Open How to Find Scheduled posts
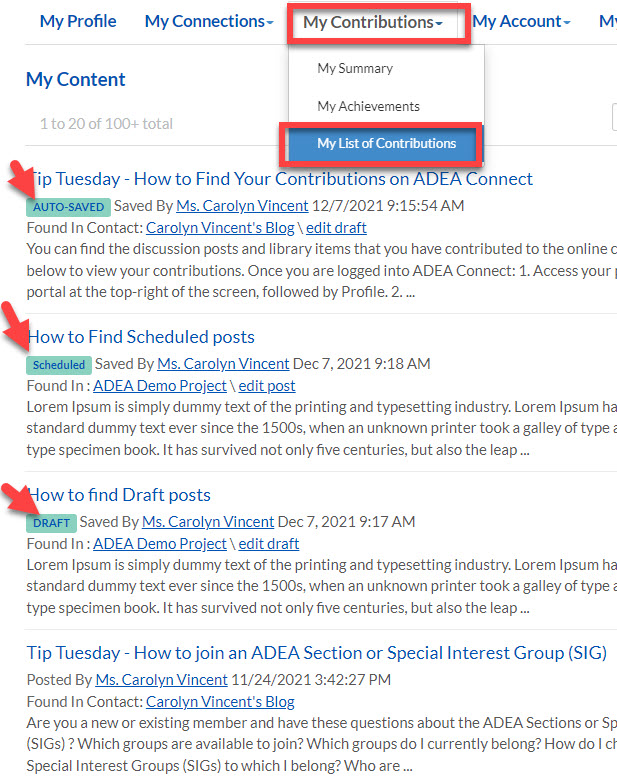Image resolution: width=617 pixels, height=779 pixels. pos(141,337)
